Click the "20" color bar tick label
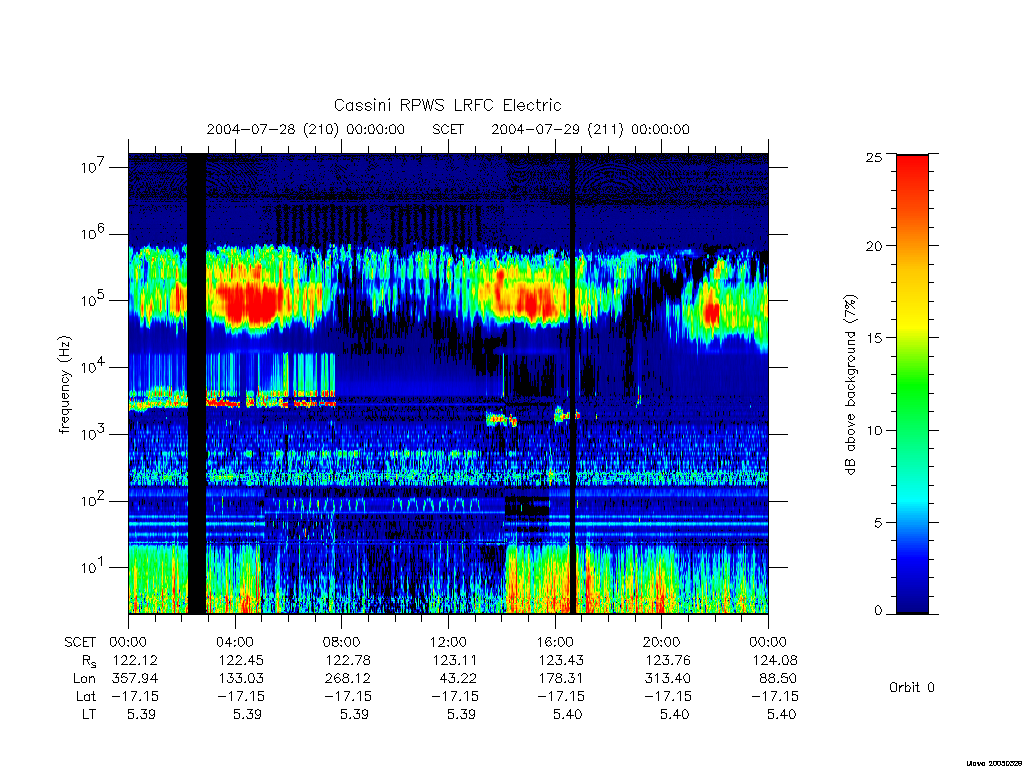Image resolution: width=1024 pixels, height=768 pixels. tap(874, 246)
